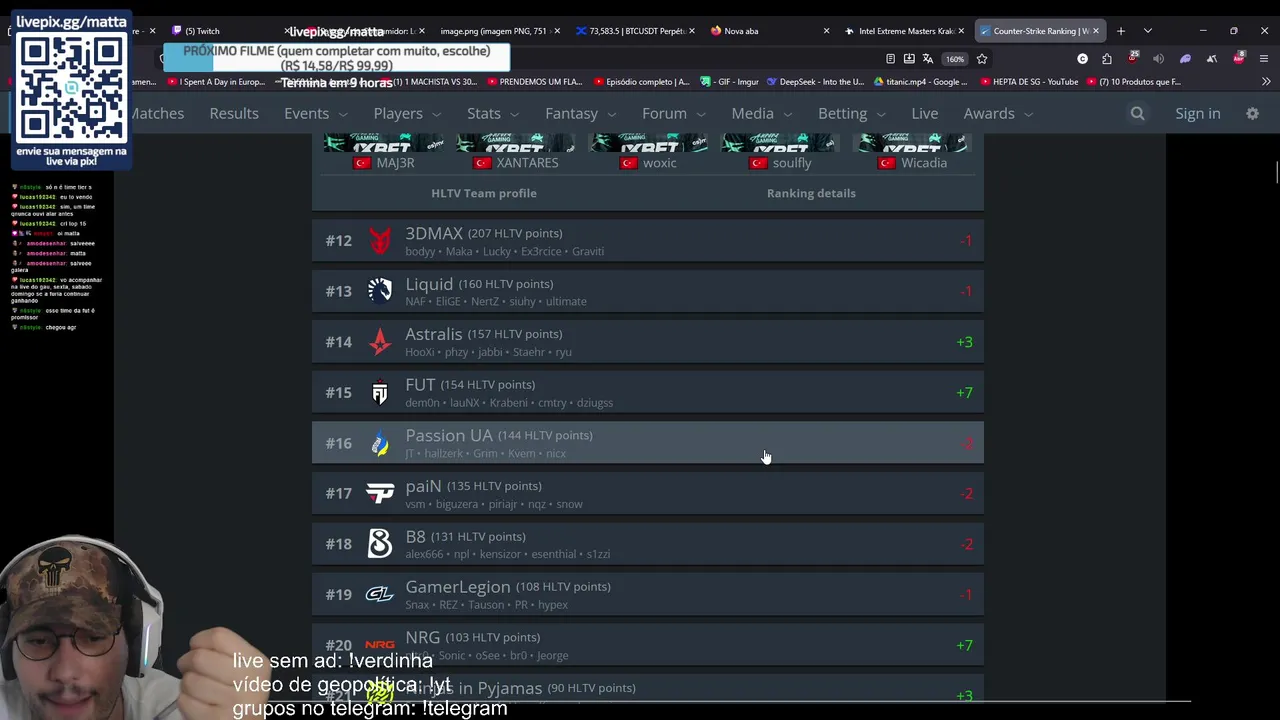The width and height of the screenshot is (1280, 720).
Task: Open the list all tabs dropdown
Action: (1148, 31)
